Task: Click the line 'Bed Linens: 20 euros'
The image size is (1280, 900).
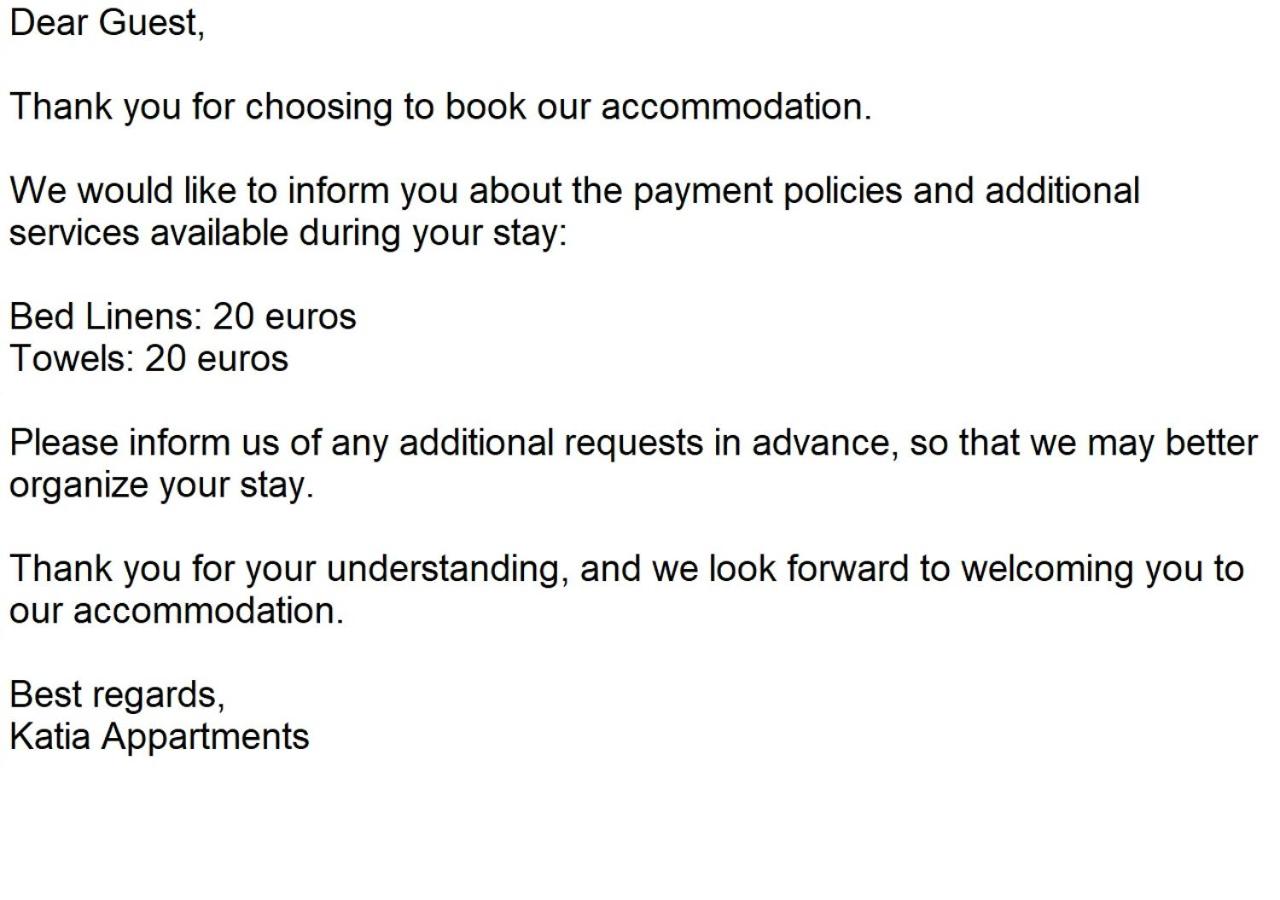Action: coord(183,316)
